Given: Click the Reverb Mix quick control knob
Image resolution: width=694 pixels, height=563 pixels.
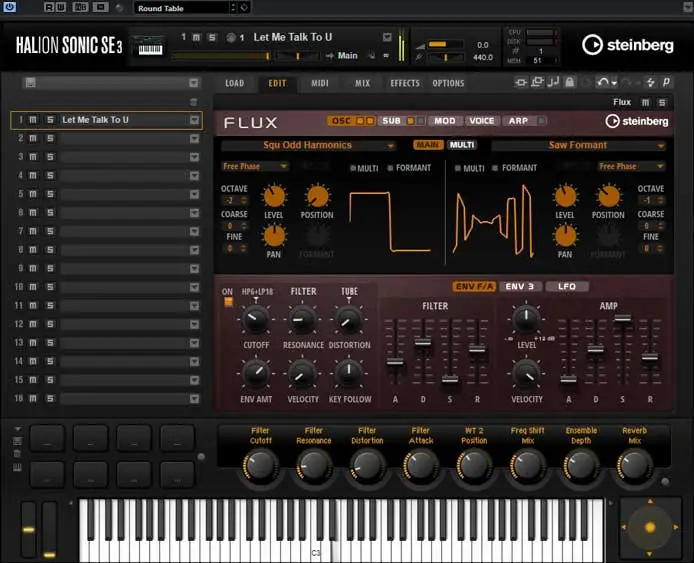Looking at the screenshot, I should (635, 464).
